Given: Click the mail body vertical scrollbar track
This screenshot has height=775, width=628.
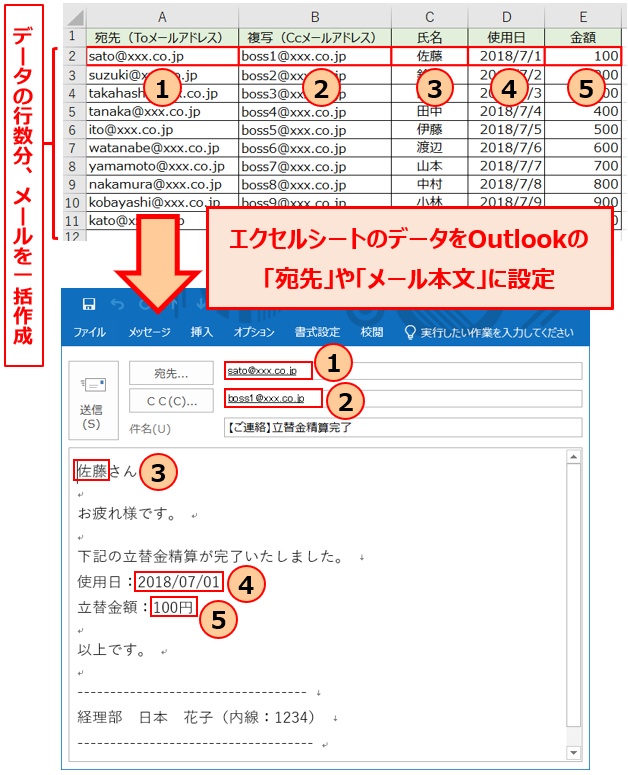Looking at the screenshot, I should pos(573,604).
